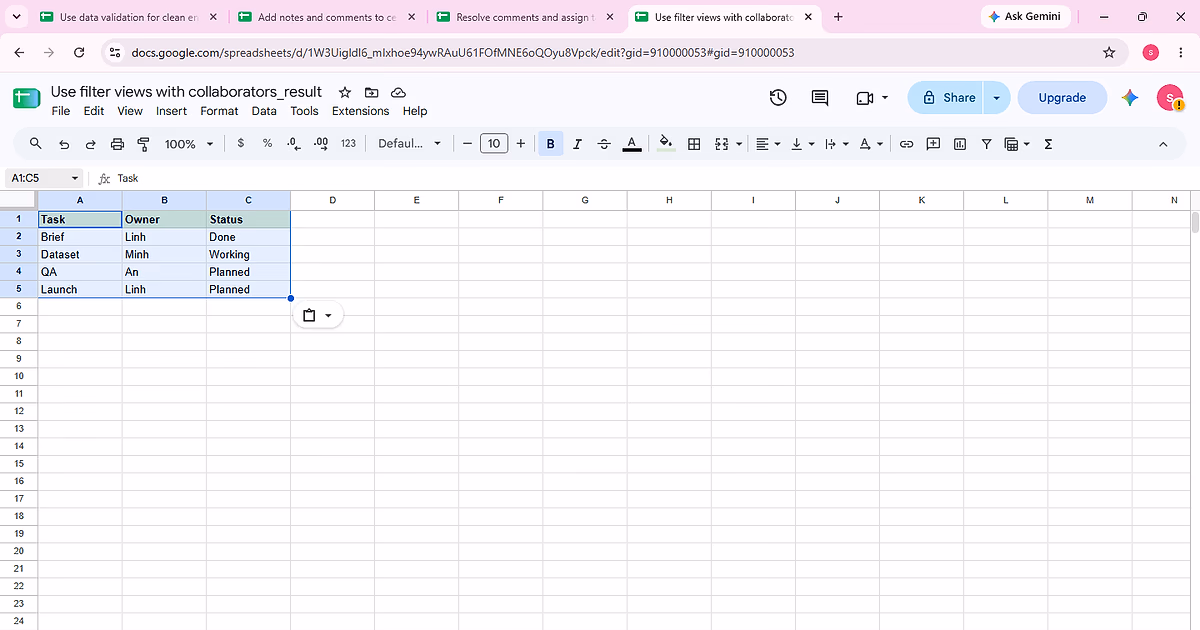Click Decrease decimal places icon

293,144
